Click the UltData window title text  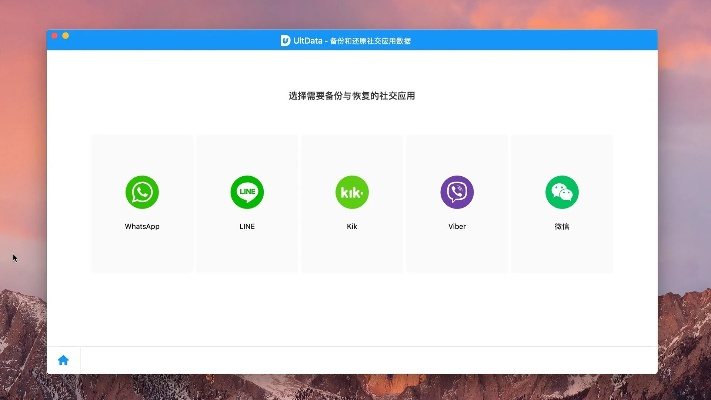pyautogui.click(x=352, y=40)
